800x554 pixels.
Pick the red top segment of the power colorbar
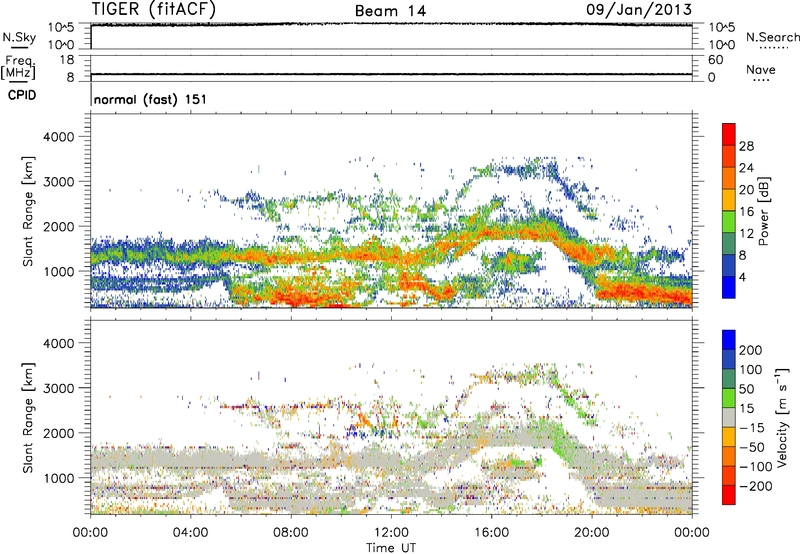[x=729, y=134]
